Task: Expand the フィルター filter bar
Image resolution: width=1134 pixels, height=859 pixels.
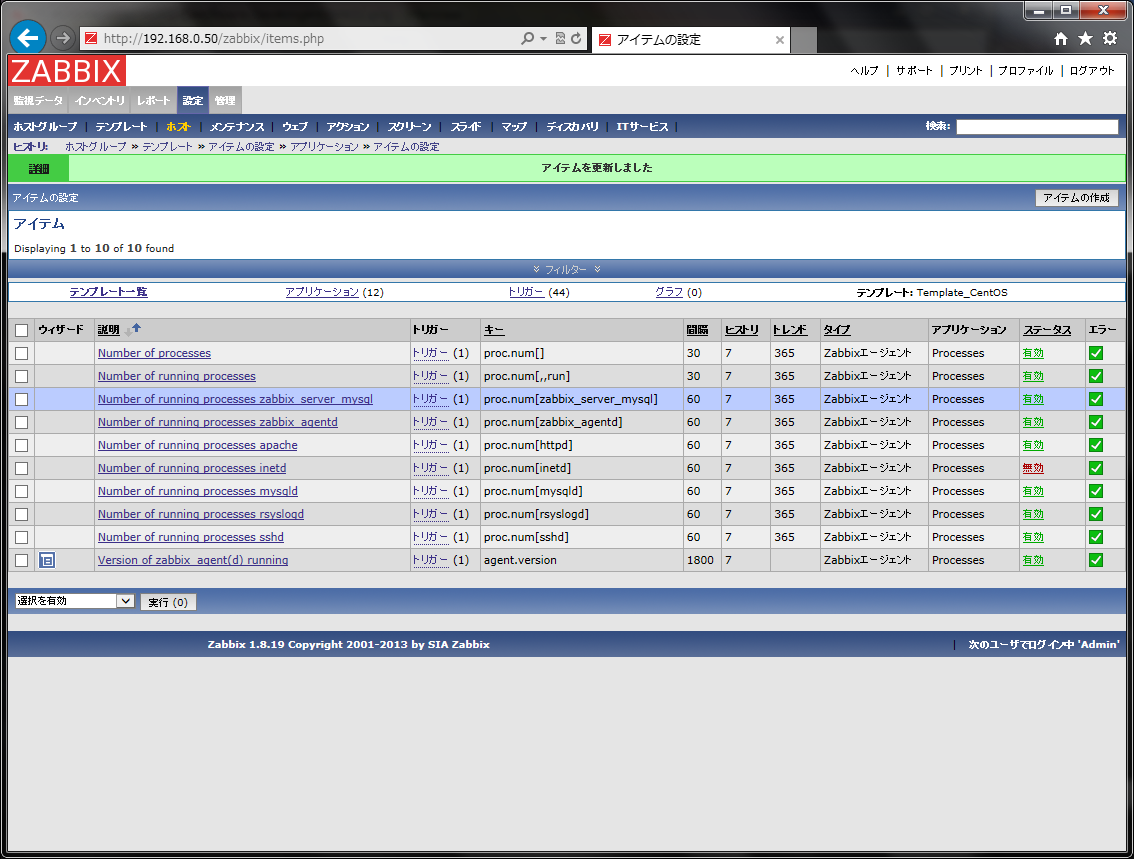Action: pyautogui.click(x=566, y=269)
